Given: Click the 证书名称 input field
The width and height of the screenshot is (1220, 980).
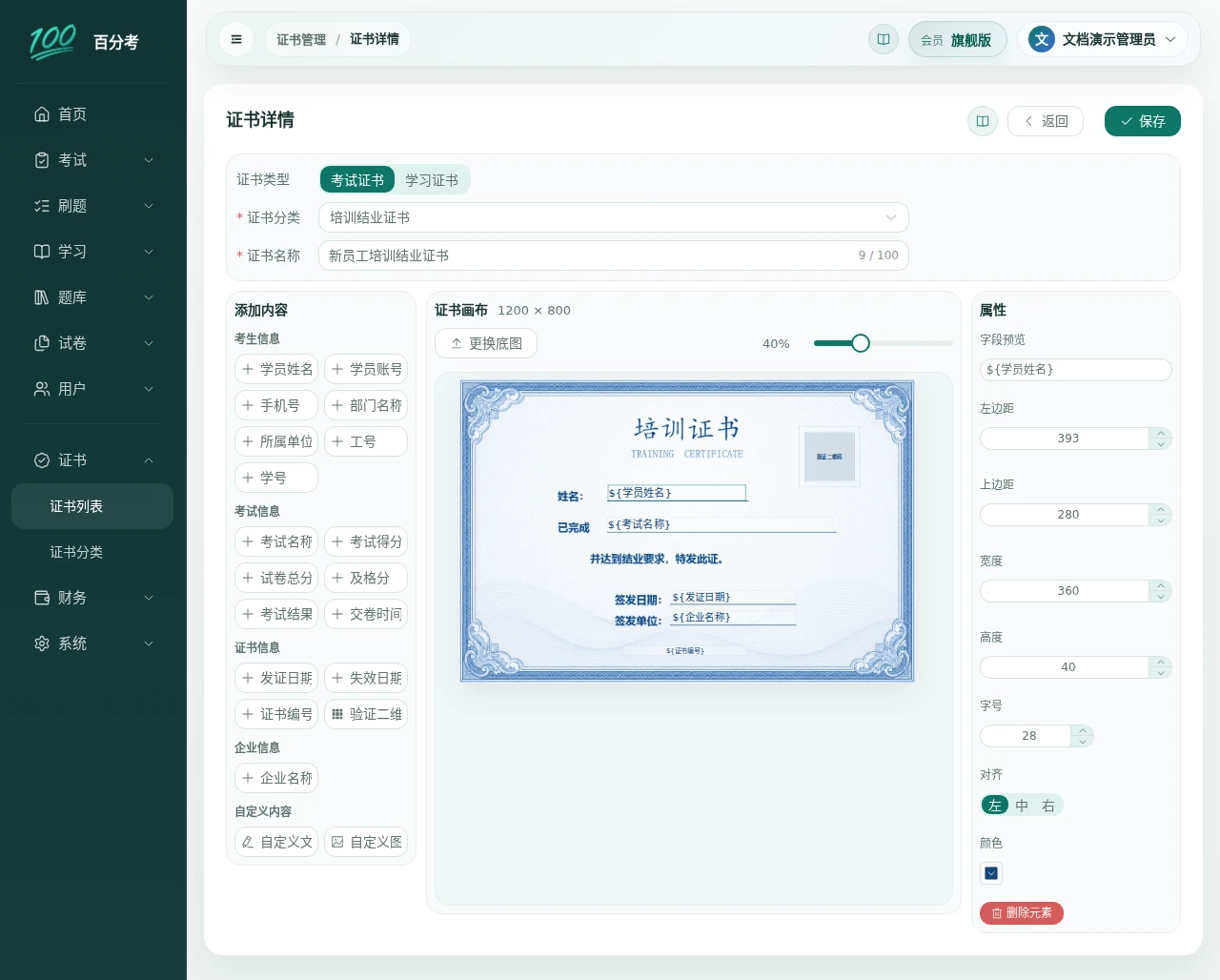Looking at the screenshot, I should [614, 255].
